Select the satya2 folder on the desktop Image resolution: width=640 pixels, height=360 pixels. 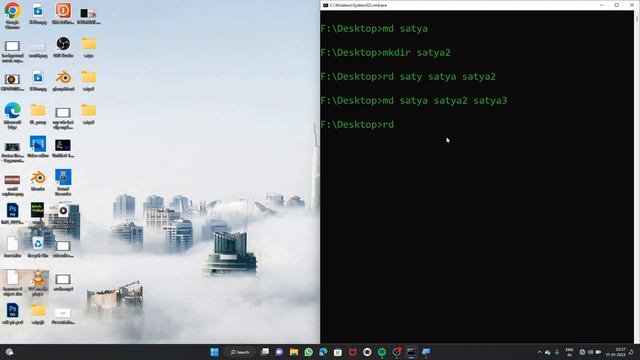pyautogui.click(x=89, y=81)
